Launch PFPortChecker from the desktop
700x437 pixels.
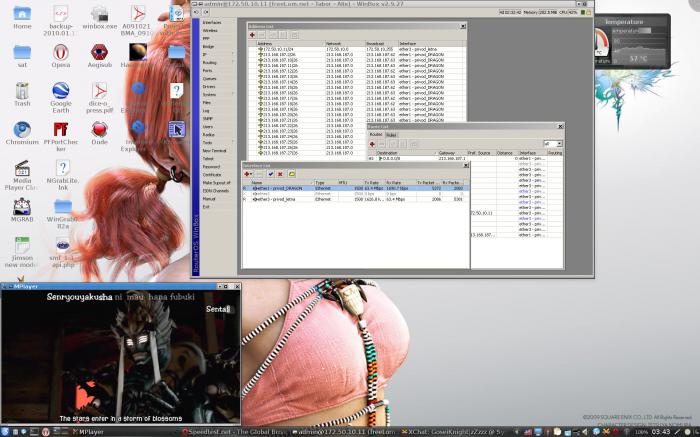point(61,137)
